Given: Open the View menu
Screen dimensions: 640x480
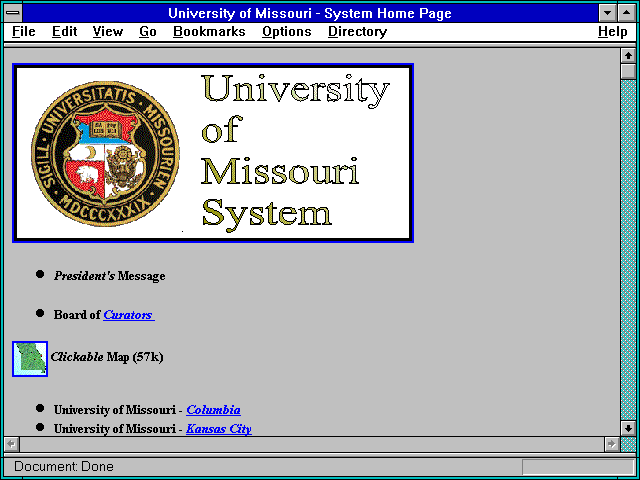Looking at the screenshot, I should (107, 32).
